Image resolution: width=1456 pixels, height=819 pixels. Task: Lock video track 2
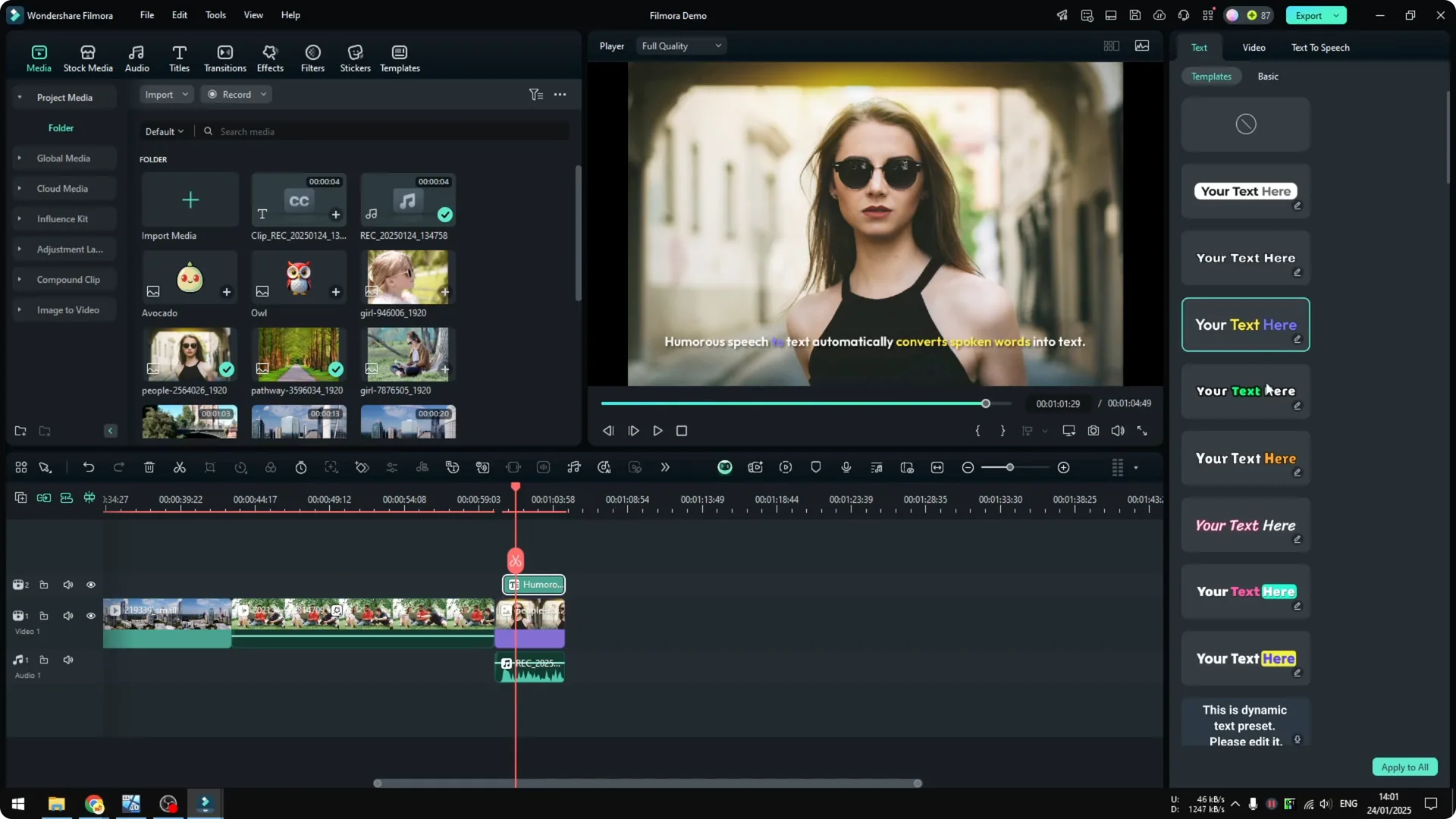pyautogui.click(x=44, y=585)
